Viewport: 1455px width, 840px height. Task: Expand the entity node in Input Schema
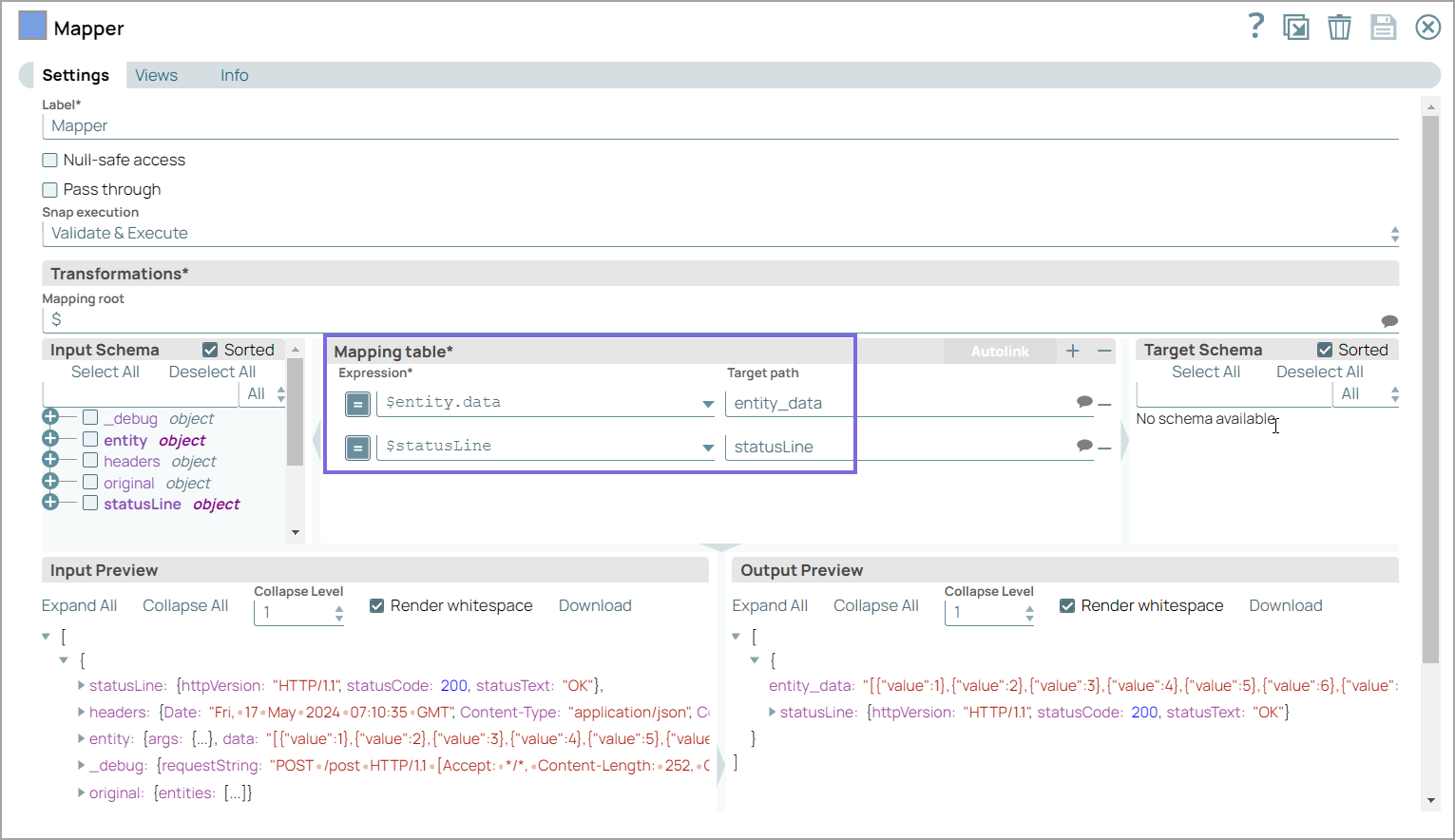click(51, 439)
